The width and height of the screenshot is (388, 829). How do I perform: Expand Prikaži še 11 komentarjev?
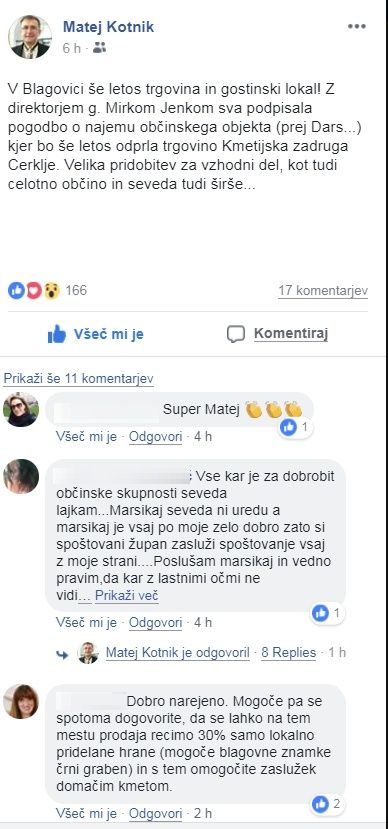(78, 379)
